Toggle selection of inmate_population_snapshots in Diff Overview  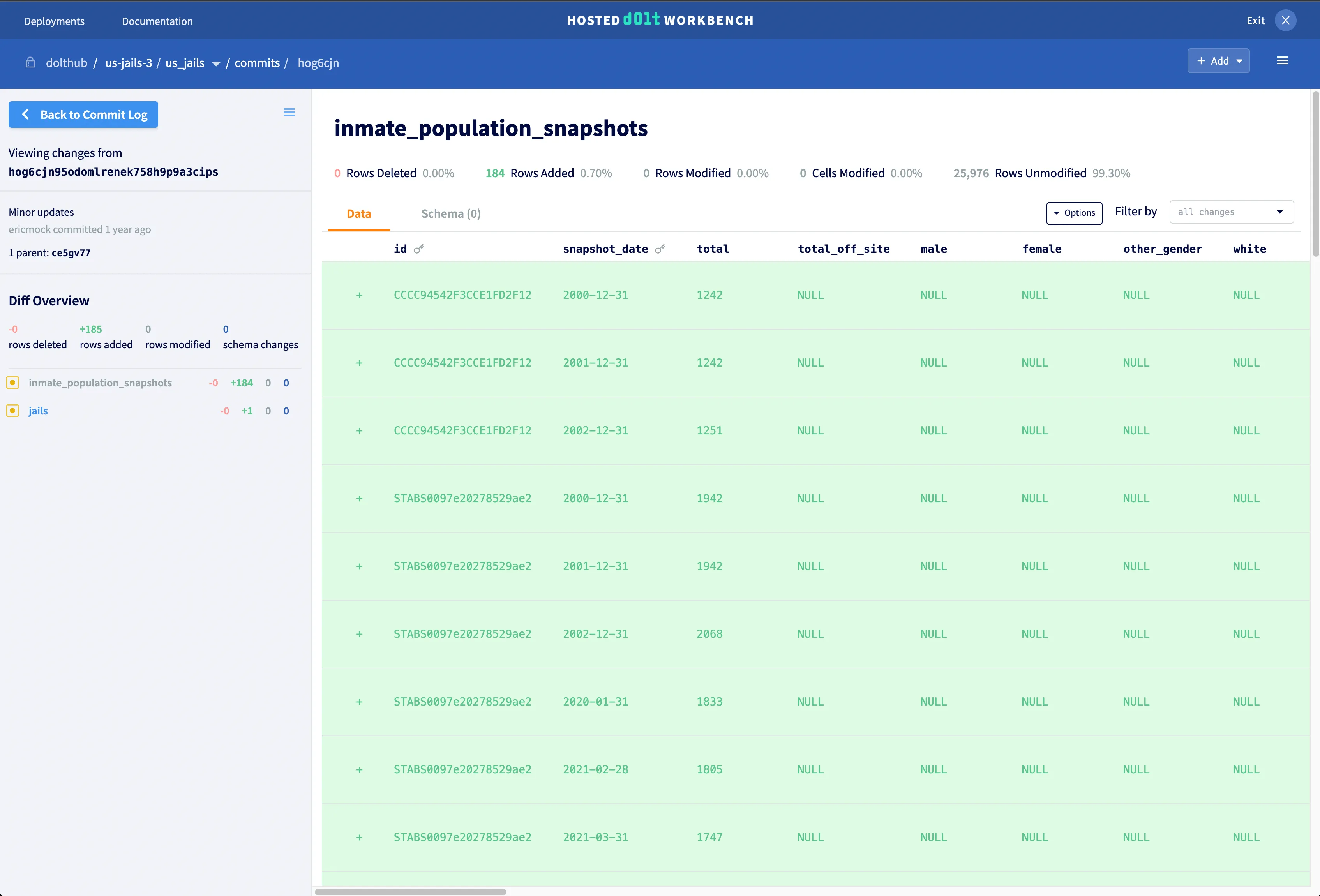12,382
